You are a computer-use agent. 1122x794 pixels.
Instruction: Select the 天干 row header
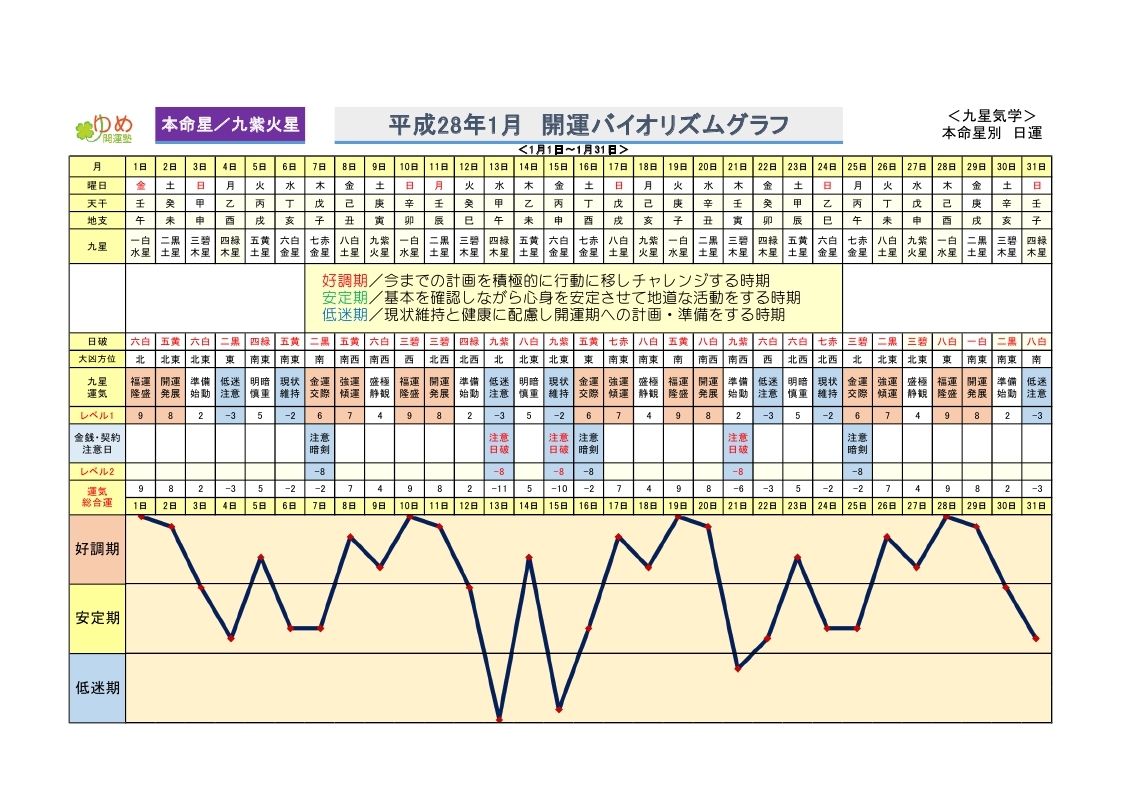click(97, 202)
